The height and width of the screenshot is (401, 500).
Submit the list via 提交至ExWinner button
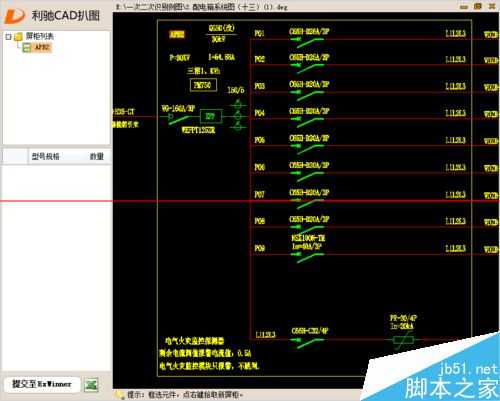point(42,384)
